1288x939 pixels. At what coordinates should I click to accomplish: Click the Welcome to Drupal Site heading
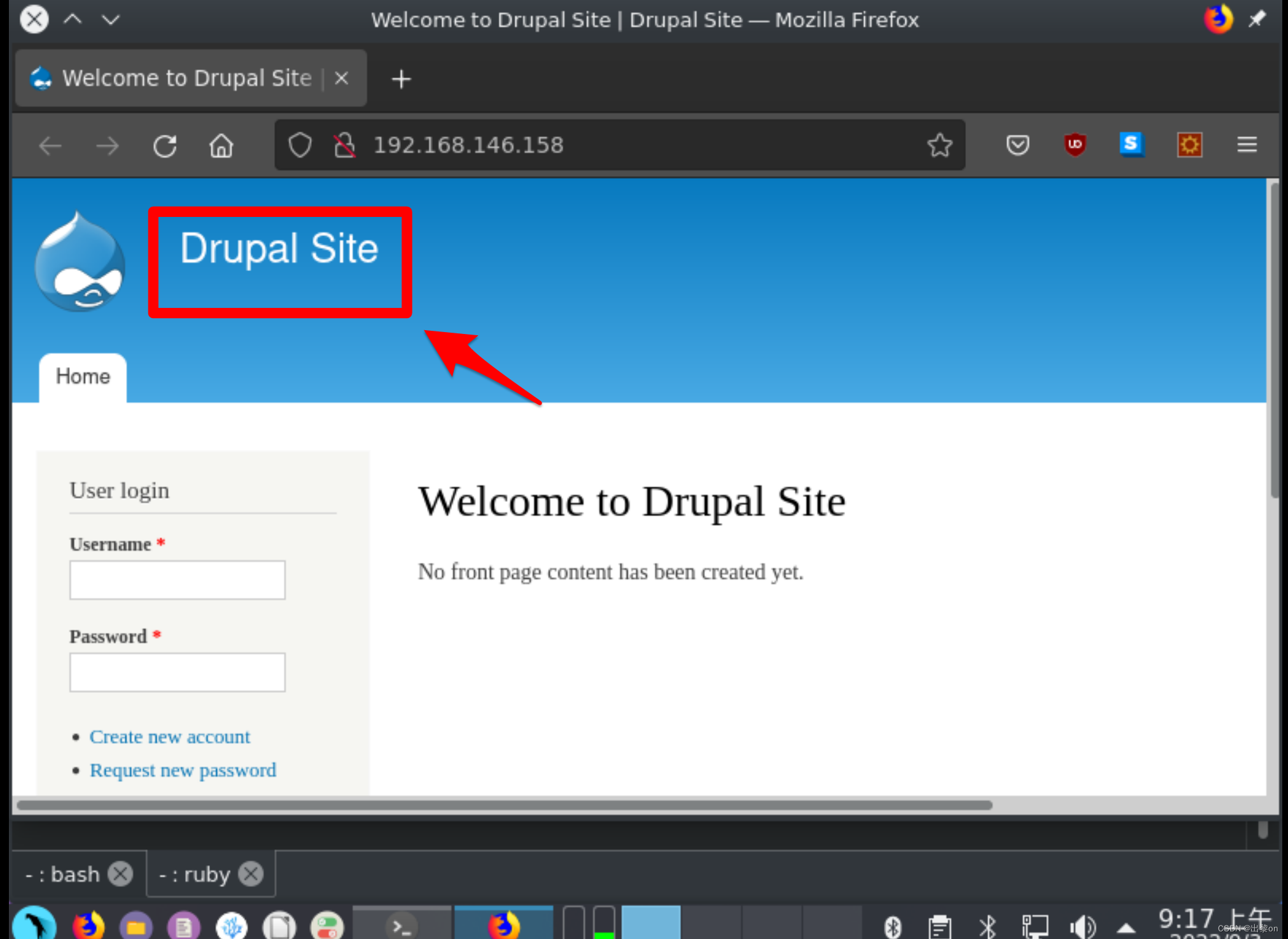click(631, 501)
